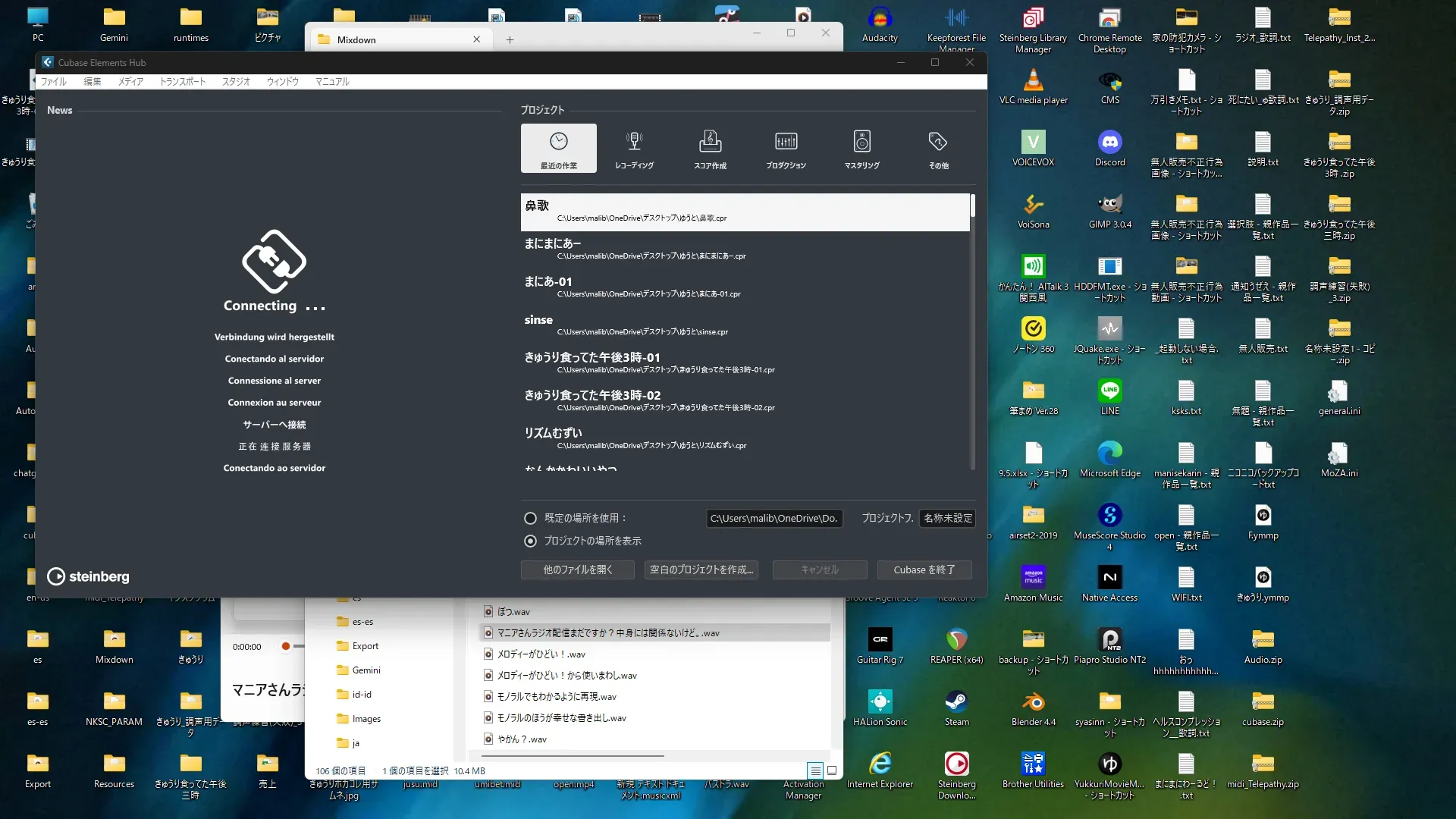The width and height of the screenshot is (1456, 819).
Task: Click the Steinberg logo
Action: pyautogui.click(x=89, y=576)
